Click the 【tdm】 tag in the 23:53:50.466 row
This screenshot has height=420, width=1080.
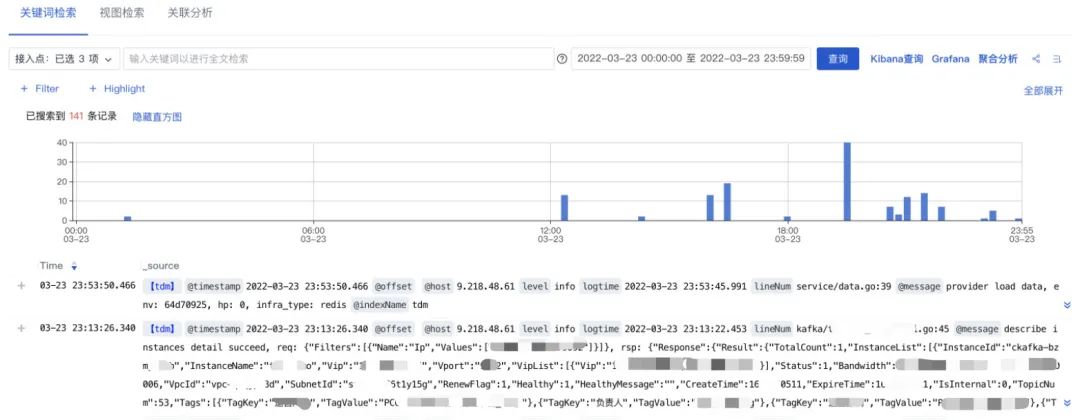tap(162, 286)
